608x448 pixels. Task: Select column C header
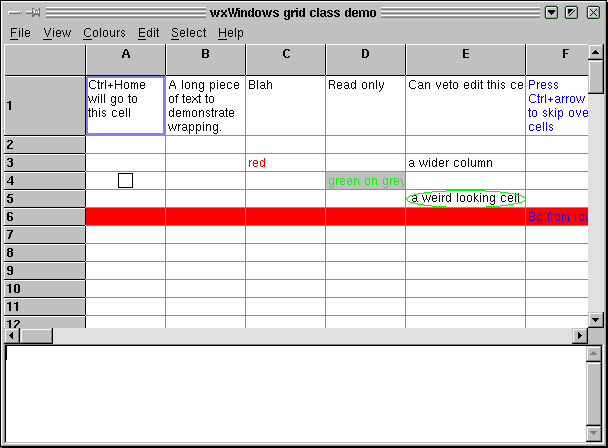coord(286,60)
